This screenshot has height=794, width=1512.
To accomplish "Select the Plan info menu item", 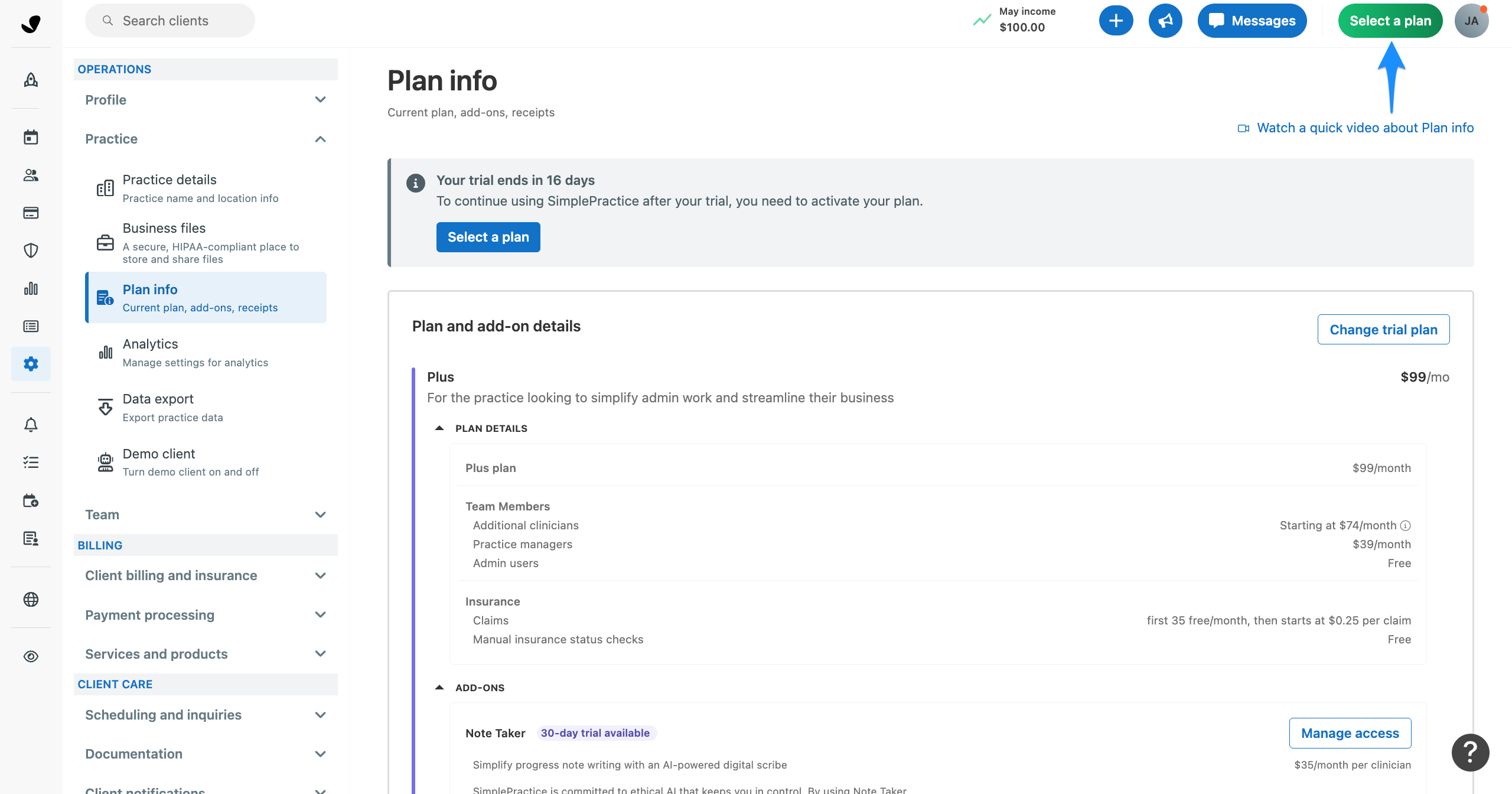I will pos(206,298).
